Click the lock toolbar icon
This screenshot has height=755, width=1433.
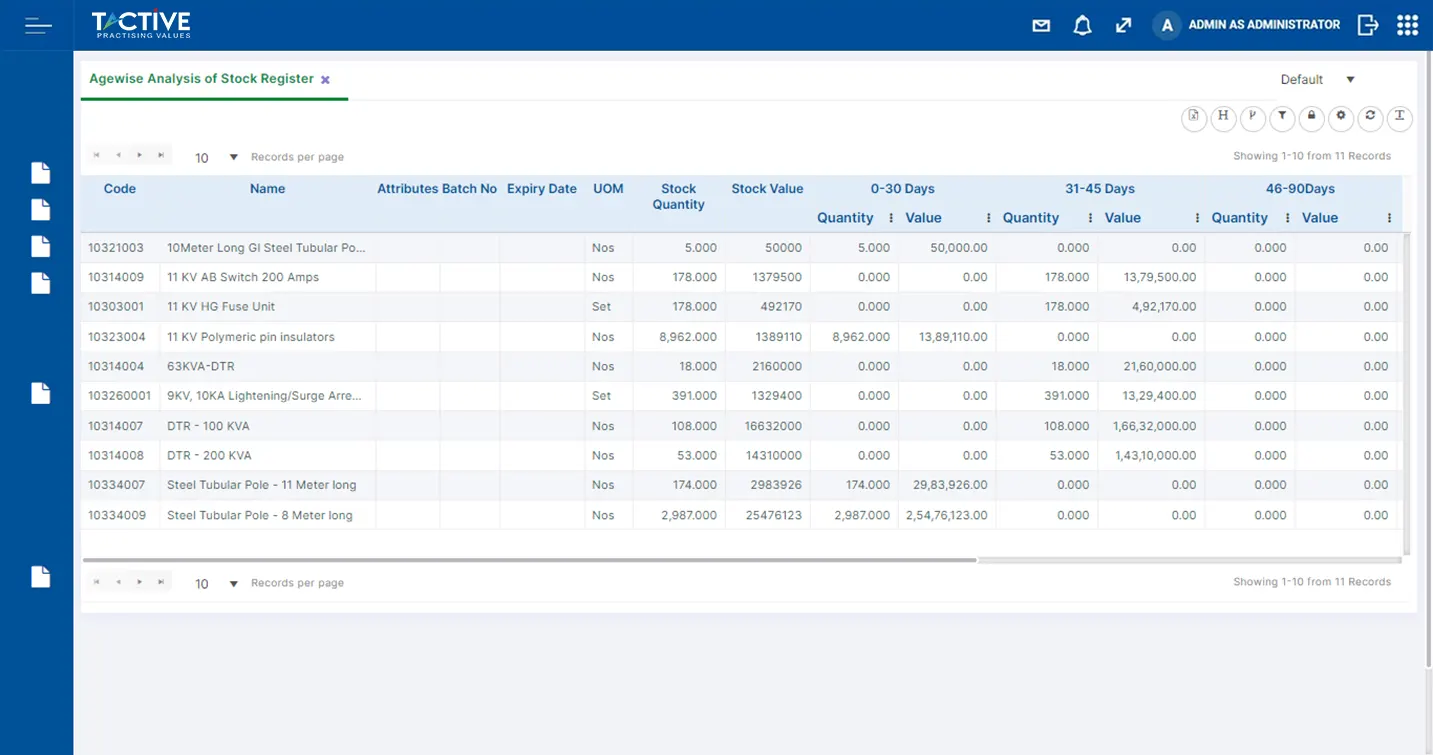[x=1311, y=118]
